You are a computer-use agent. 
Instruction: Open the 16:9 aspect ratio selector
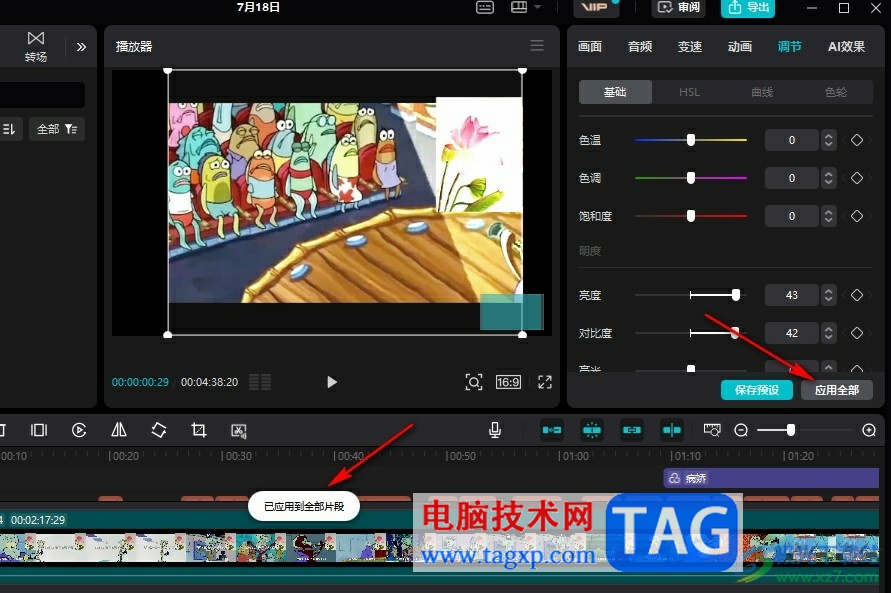point(508,382)
